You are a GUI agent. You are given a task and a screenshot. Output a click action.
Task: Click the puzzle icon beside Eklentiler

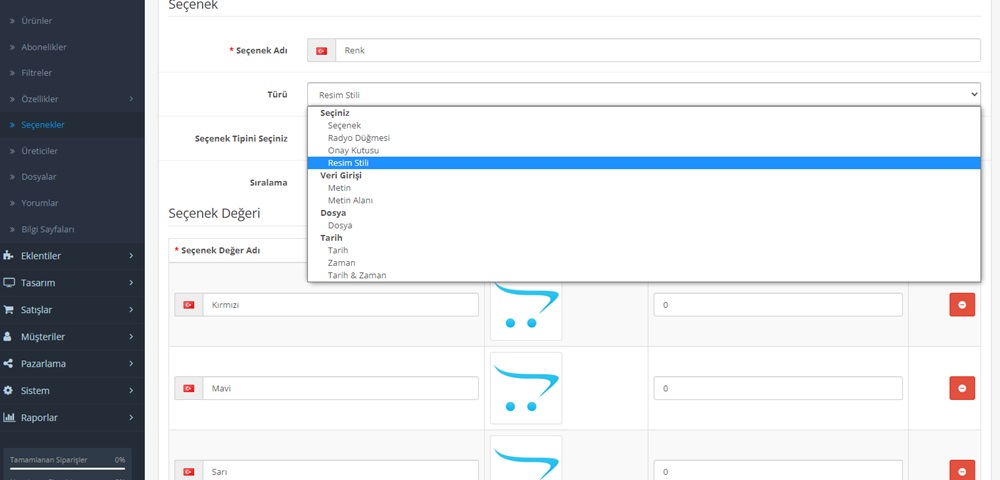(9, 256)
